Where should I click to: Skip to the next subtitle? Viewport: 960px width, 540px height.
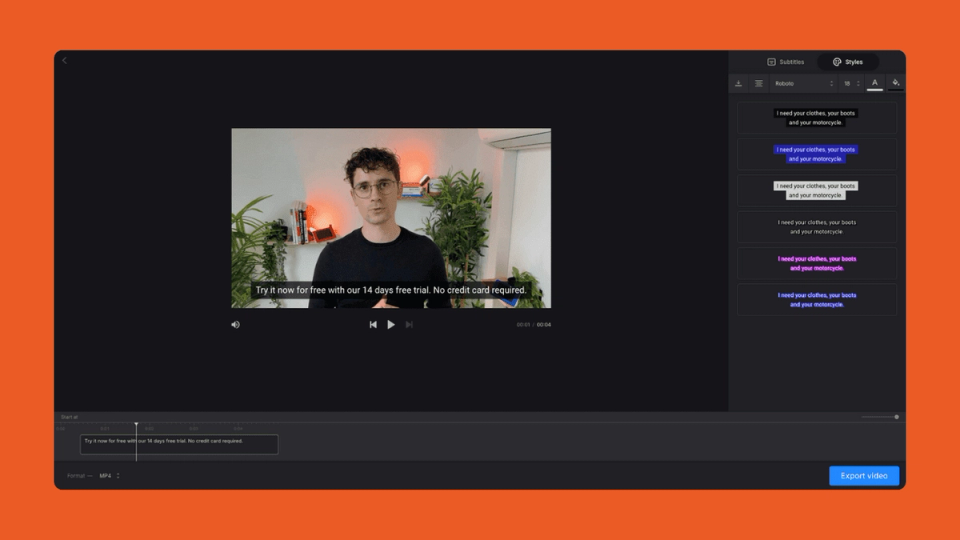pos(409,324)
